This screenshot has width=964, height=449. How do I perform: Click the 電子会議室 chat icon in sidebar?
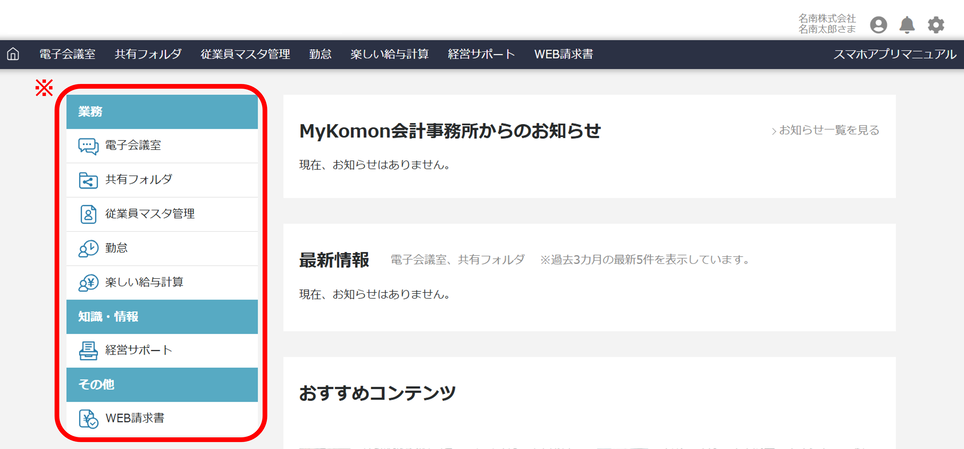(x=88, y=146)
